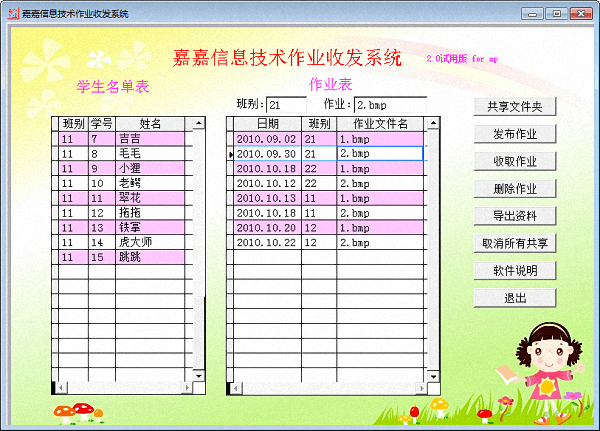Click 收取作业 to collect homework
600x431 pixels.
click(x=514, y=161)
